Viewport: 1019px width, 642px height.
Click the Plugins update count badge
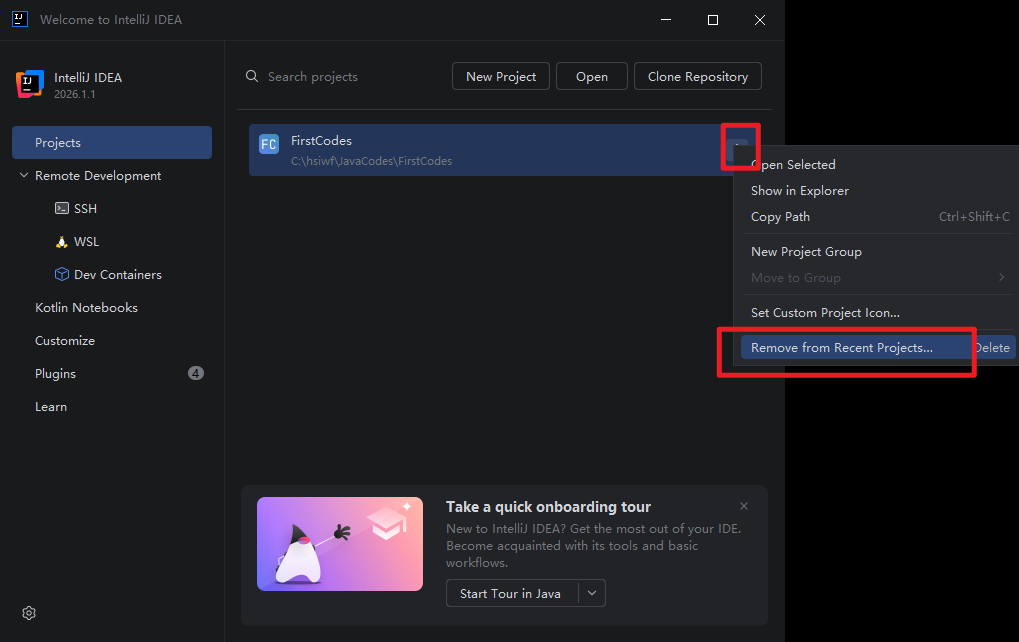pos(196,373)
